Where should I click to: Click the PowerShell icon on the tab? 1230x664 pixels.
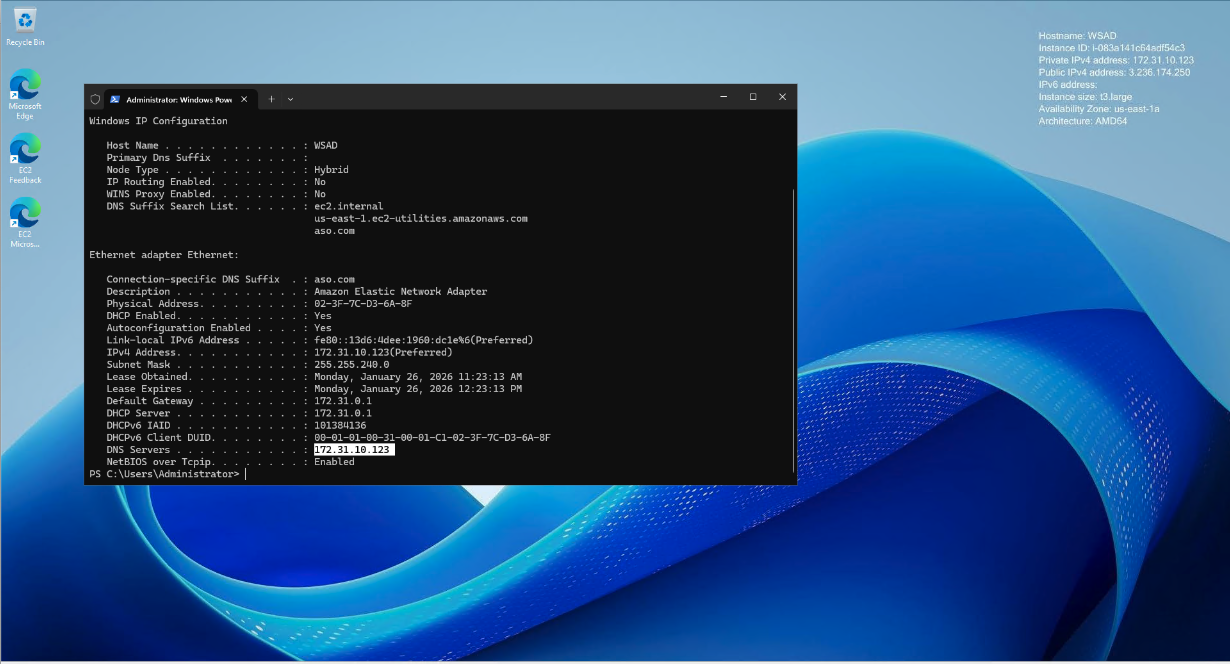[115, 99]
